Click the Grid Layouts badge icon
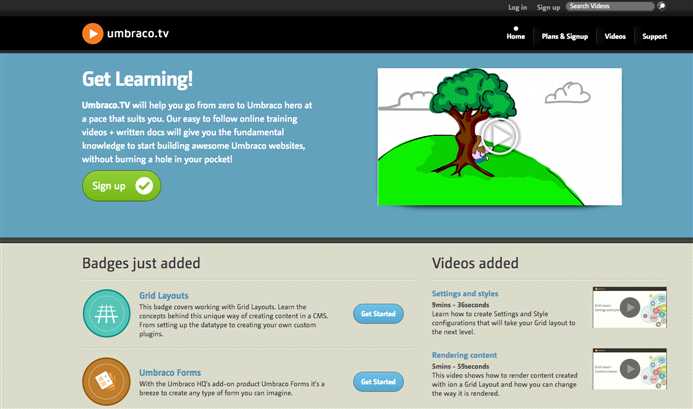This screenshot has width=693, height=409. click(106, 313)
